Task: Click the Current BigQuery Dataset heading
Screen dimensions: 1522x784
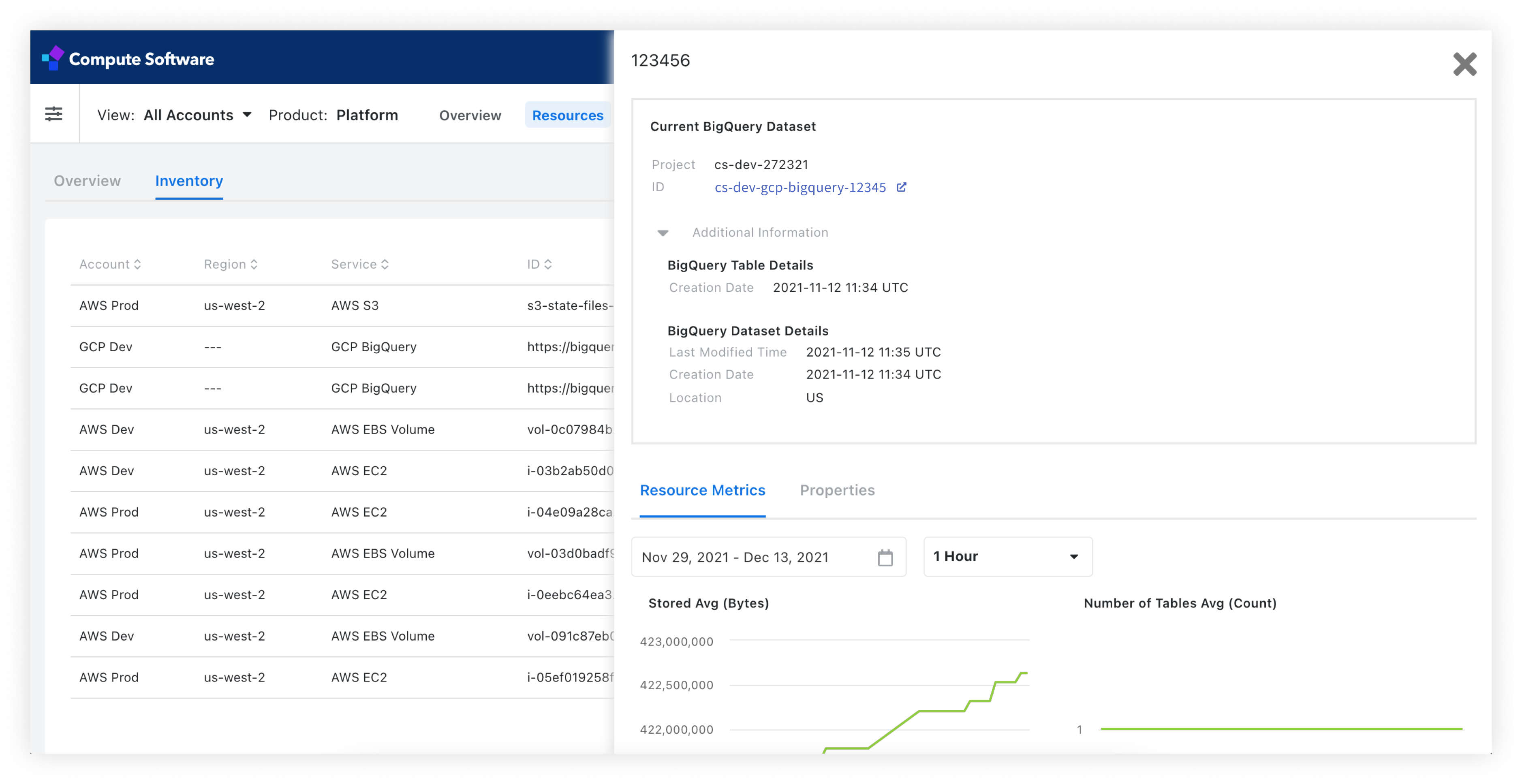Action: [733, 126]
